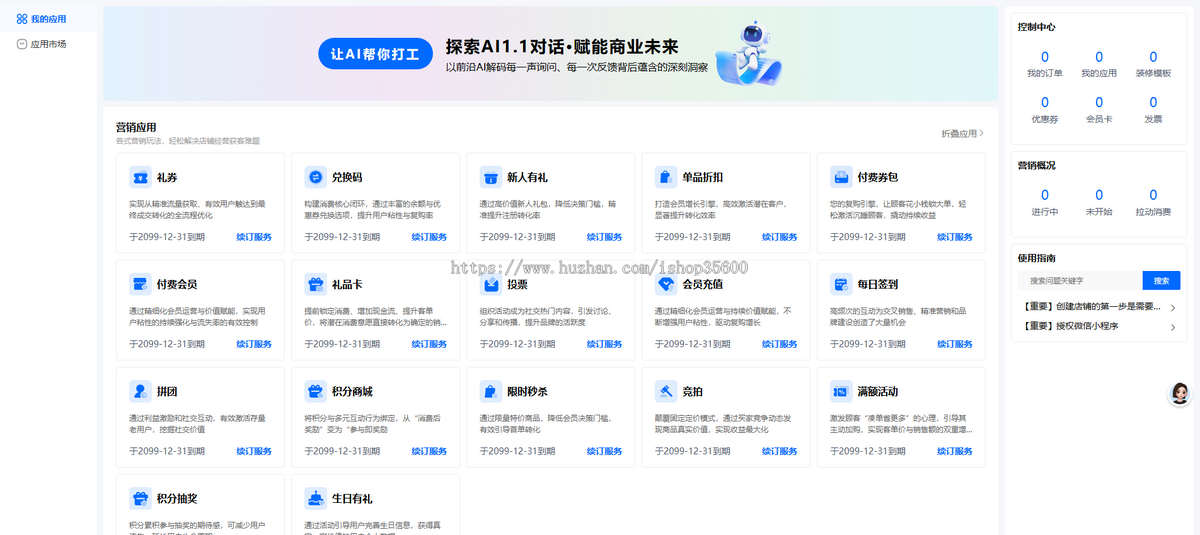The height and width of the screenshot is (535, 1200).
Task: Open the 拼团 app icon
Action: tap(140, 391)
